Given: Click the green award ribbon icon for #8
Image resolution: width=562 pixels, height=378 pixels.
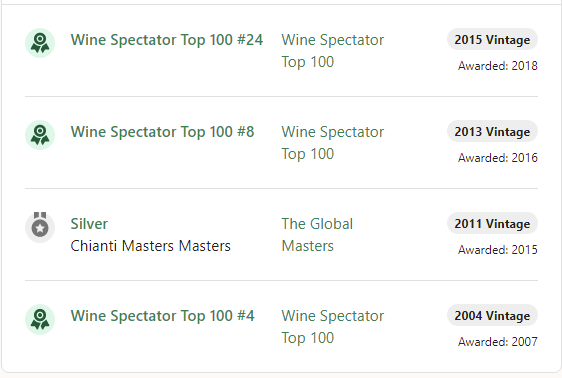Looking at the screenshot, I should click(x=40, y=135).
